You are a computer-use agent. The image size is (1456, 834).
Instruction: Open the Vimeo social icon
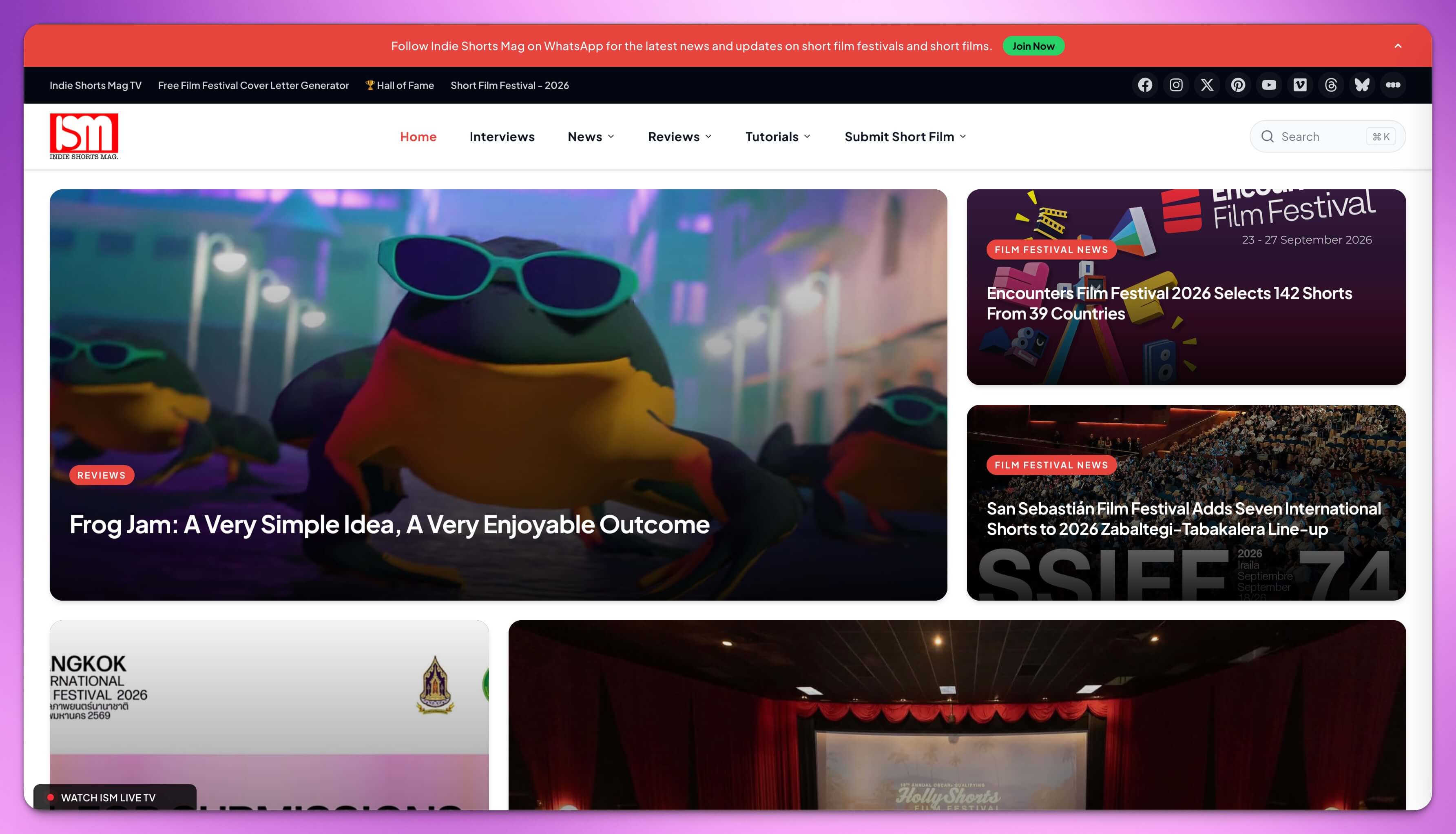[x=1300, y=85]
